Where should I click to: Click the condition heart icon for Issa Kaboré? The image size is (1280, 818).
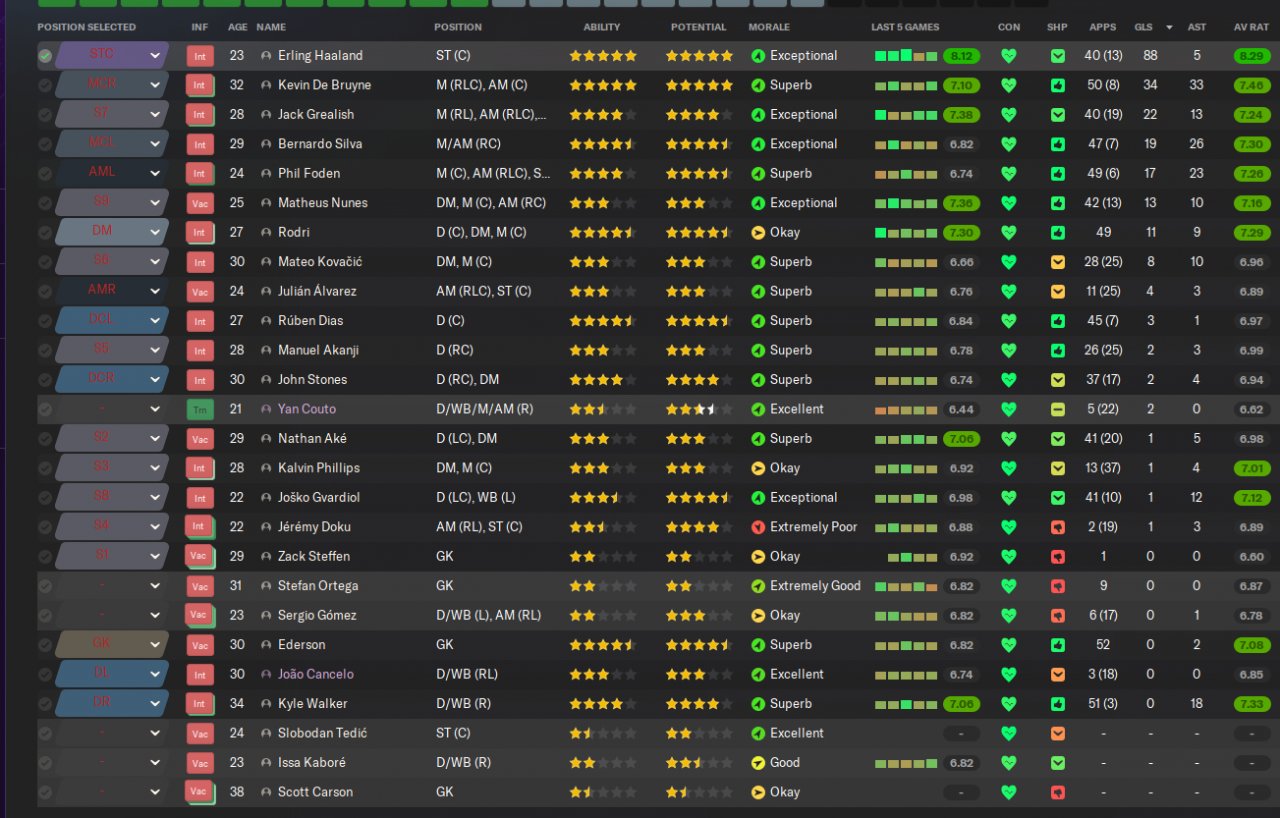point(1008,763)
